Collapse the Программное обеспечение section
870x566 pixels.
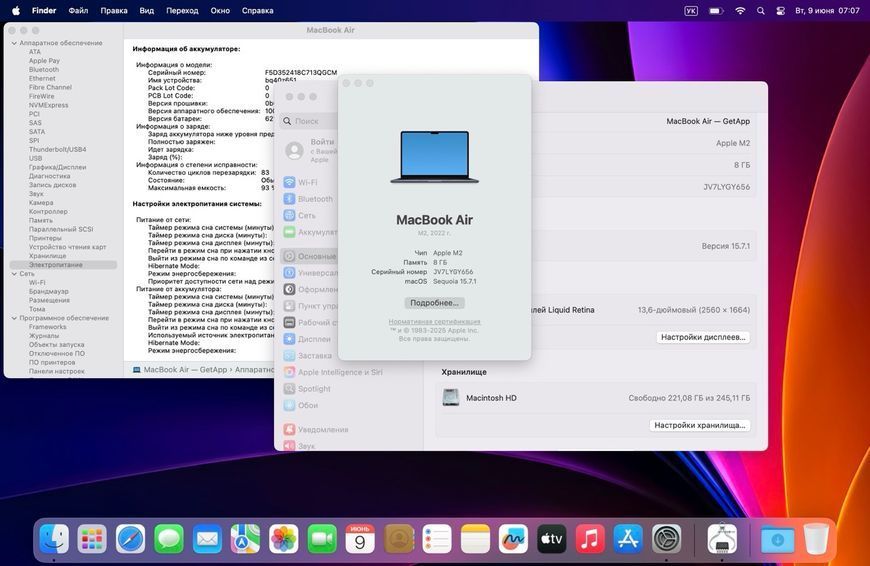point(14,318)
